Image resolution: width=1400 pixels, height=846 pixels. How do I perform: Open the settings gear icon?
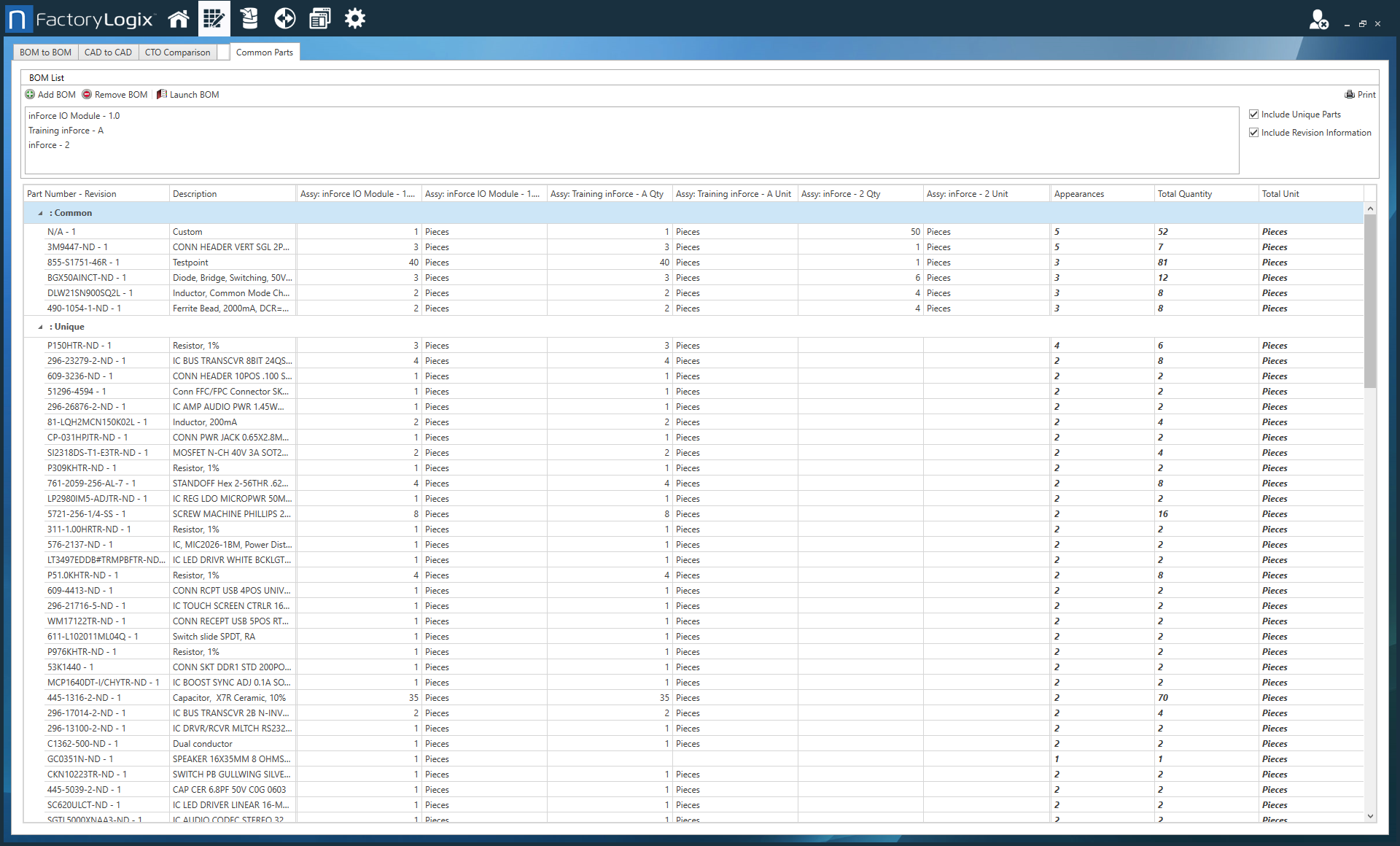[355, 19]
